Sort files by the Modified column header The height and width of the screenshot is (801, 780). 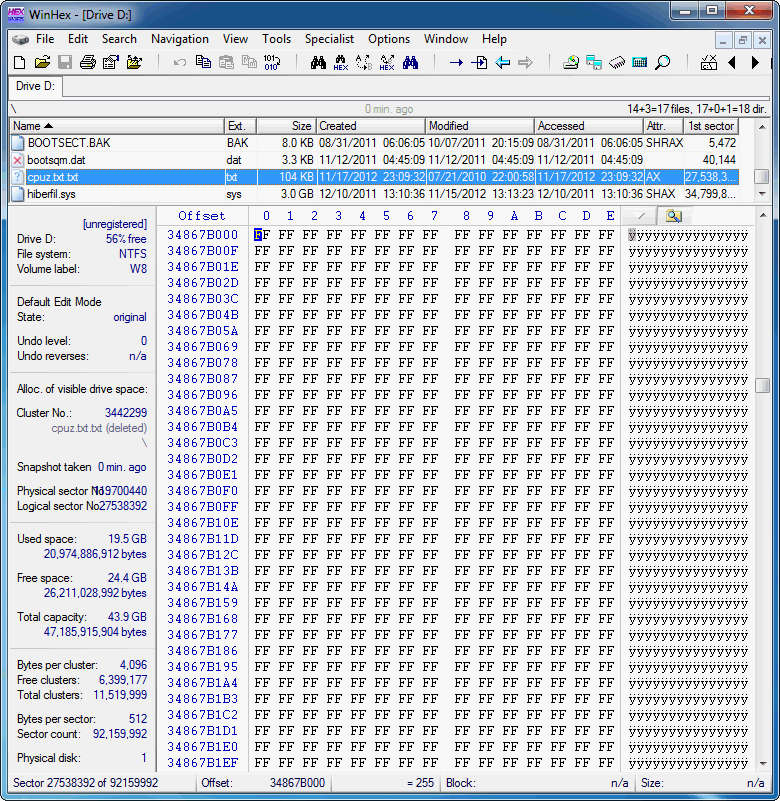tap(479, 126)
